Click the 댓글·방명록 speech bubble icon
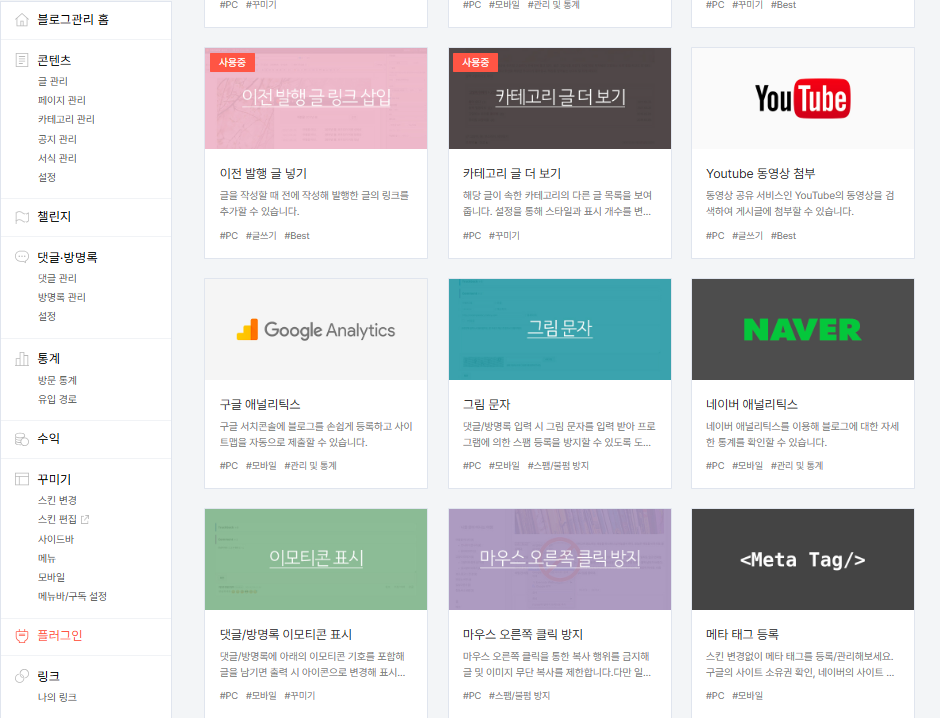Image resolution: width=940 pixels, height=718 pixels. [x=22, y=257]
